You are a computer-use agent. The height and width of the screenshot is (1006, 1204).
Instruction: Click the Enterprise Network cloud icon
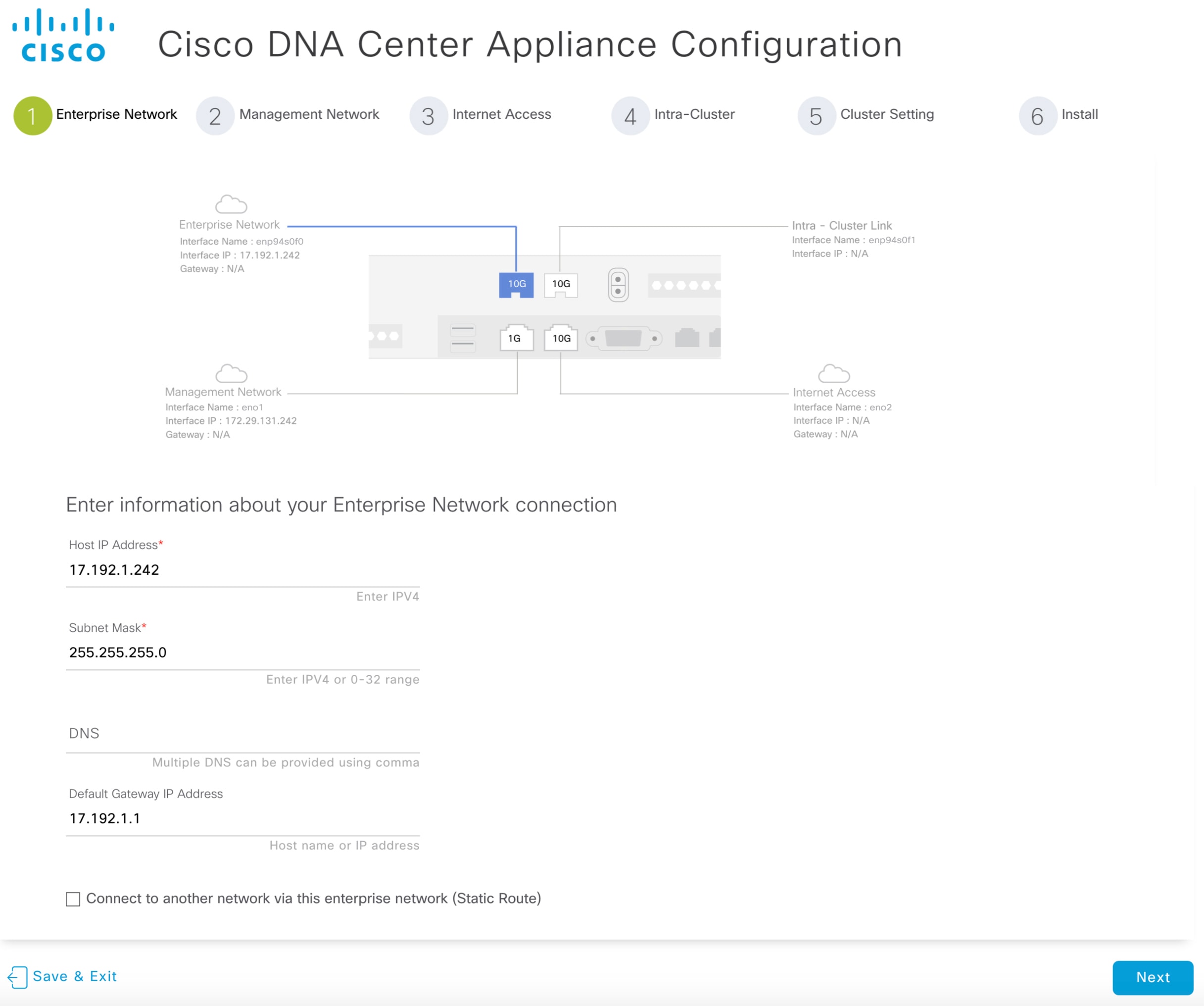[231, 204]
